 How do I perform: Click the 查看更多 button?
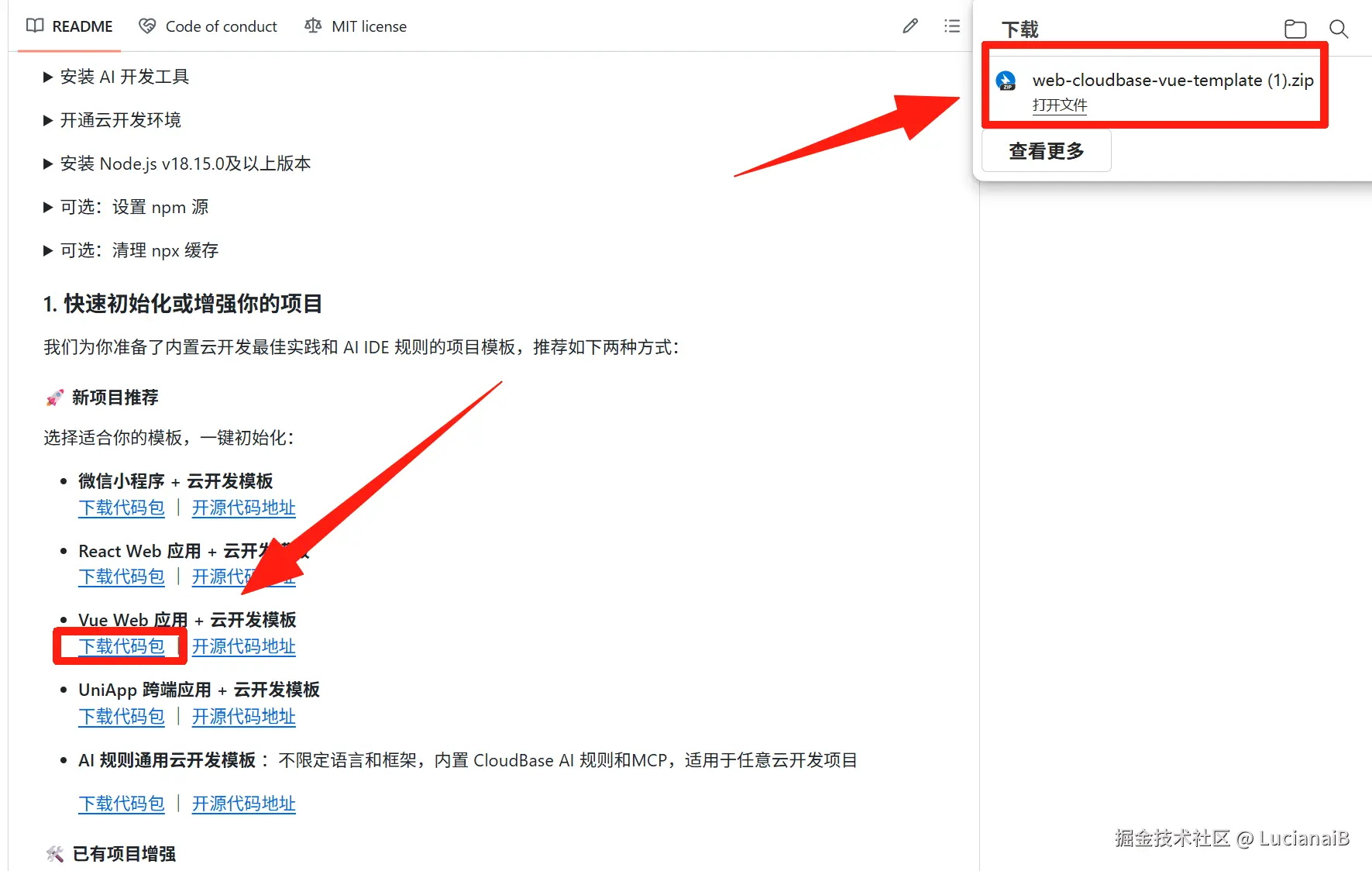pyautogui.click(x=1047, y=150)
